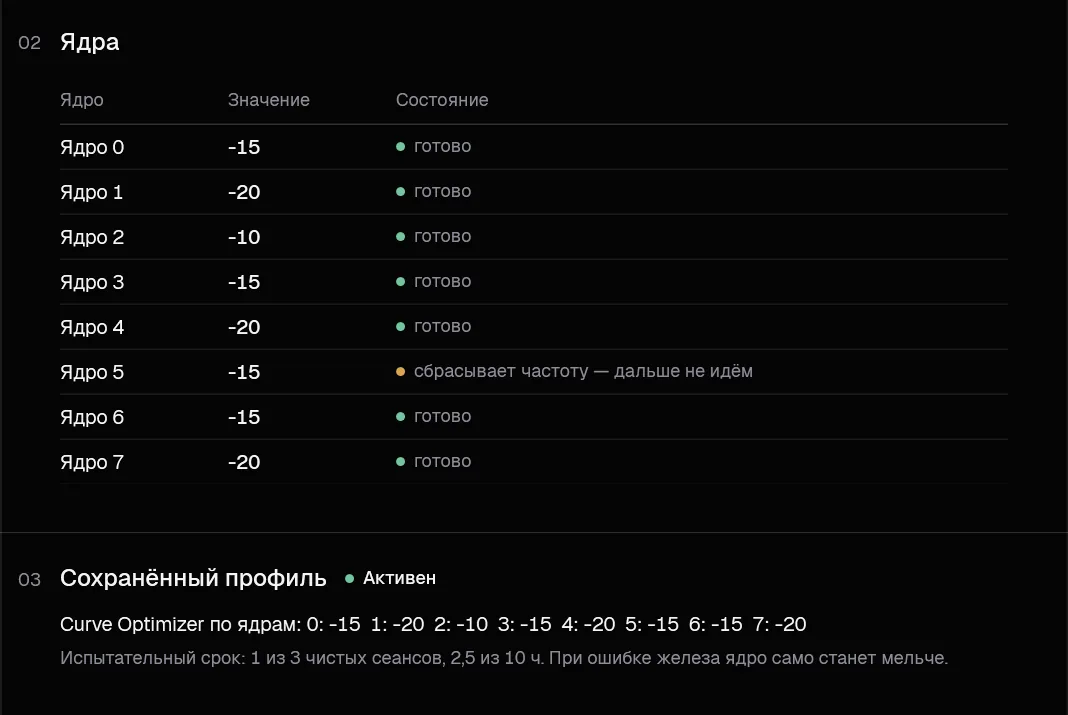Select the 'Ядро 4' row label

pos(92,327)
